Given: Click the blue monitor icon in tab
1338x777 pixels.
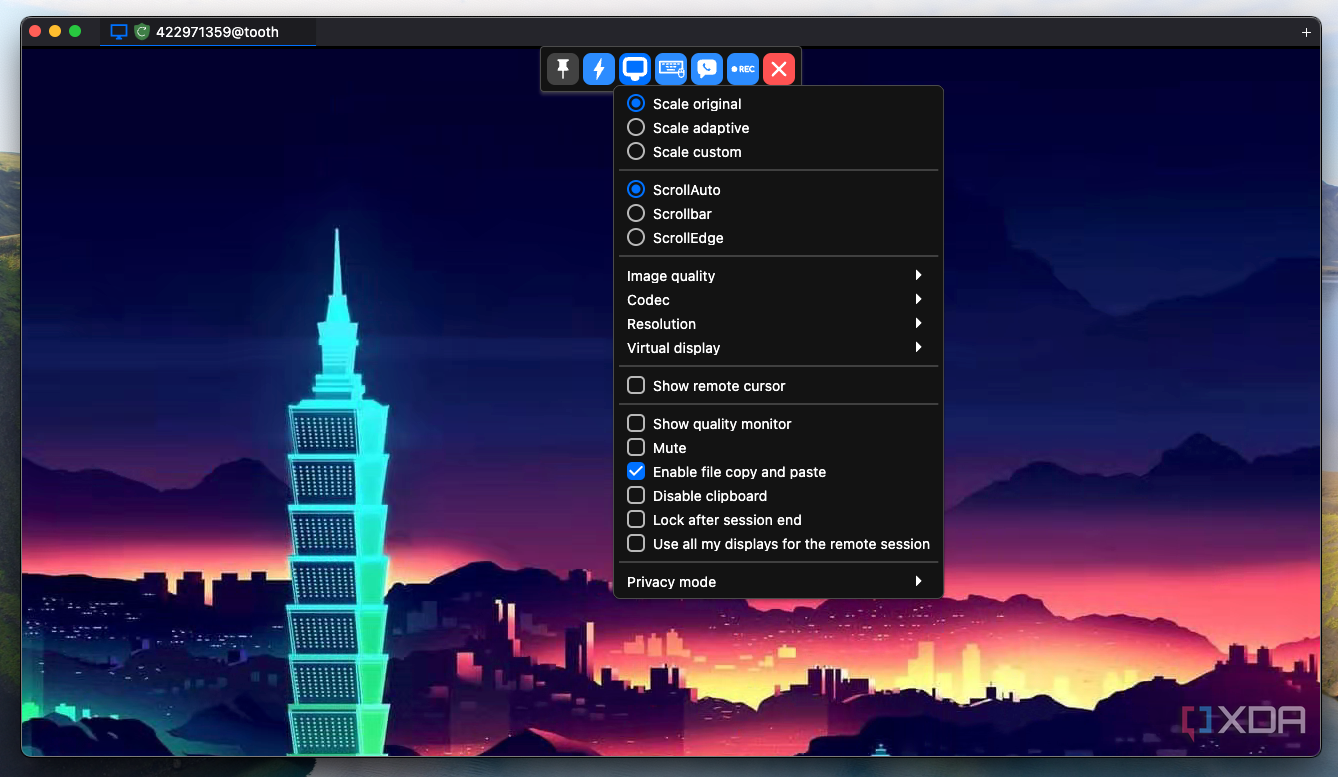Looking at the screenshot, I should 119,32.
